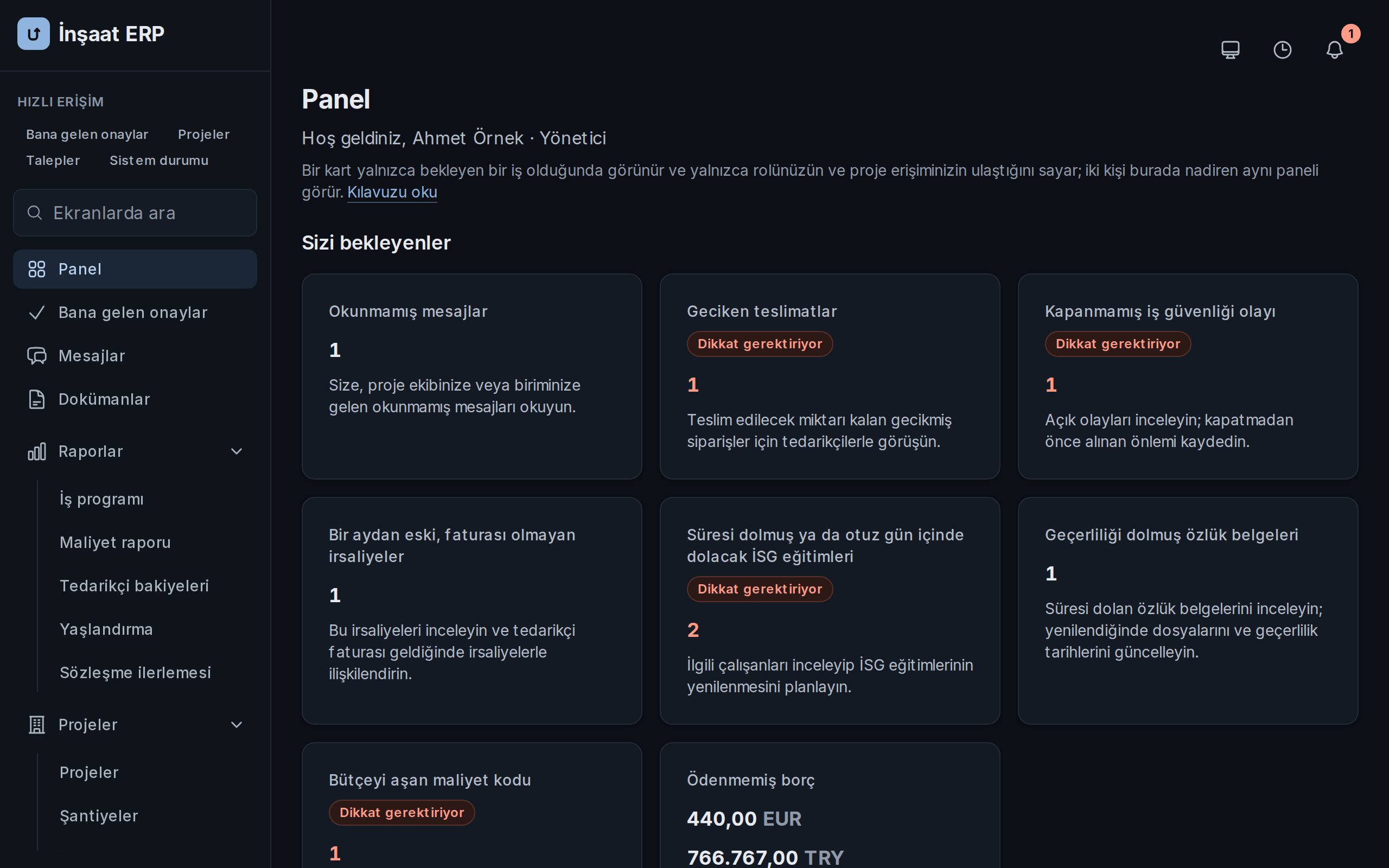Screen dimensions: 1389x868
Task: Open the clock history icon in header
Action: coord(1282,50)
